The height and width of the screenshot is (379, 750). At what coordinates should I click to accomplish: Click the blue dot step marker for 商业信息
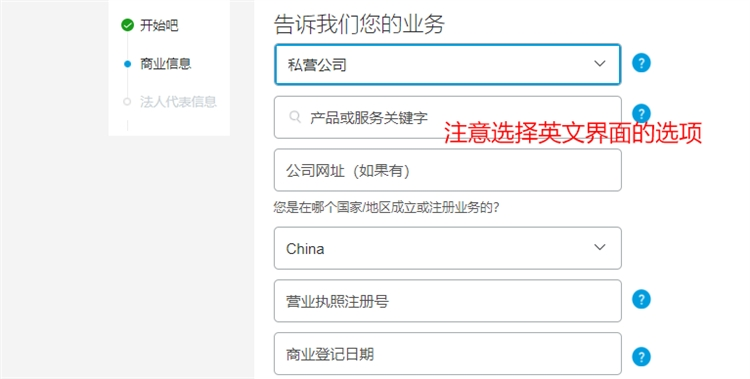127,64
